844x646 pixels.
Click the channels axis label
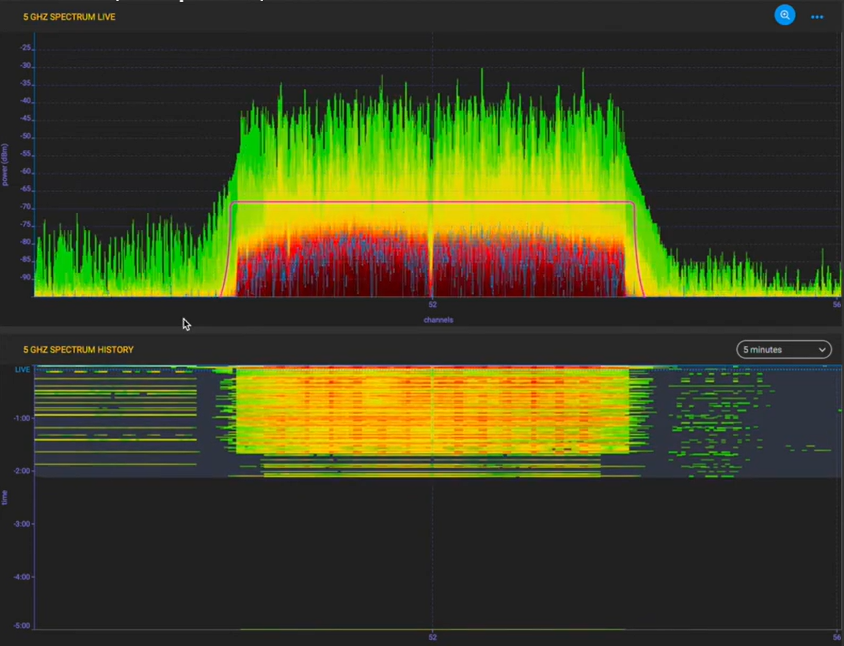pos(438,320)
